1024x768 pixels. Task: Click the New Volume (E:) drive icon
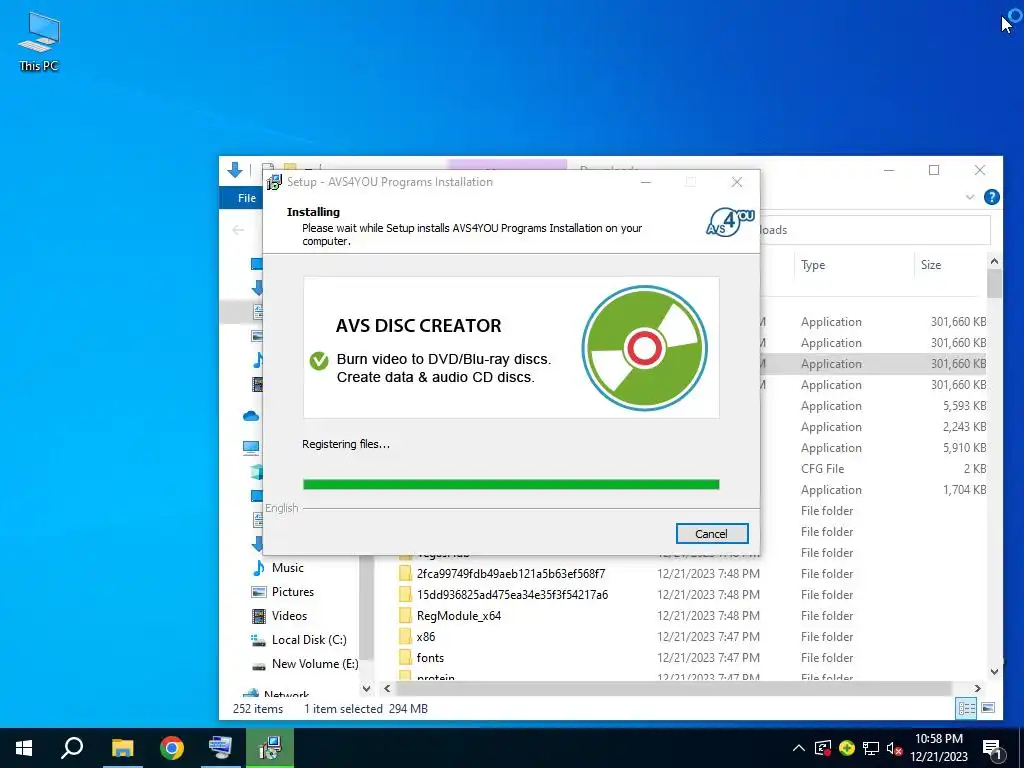pyautogui.click(x=259, y=666)
